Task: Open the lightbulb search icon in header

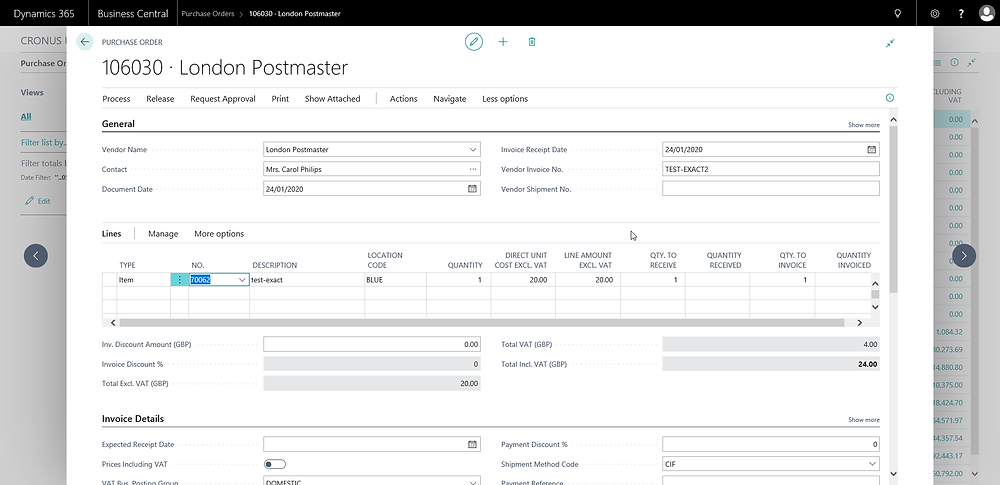Action: coord(898,13)
